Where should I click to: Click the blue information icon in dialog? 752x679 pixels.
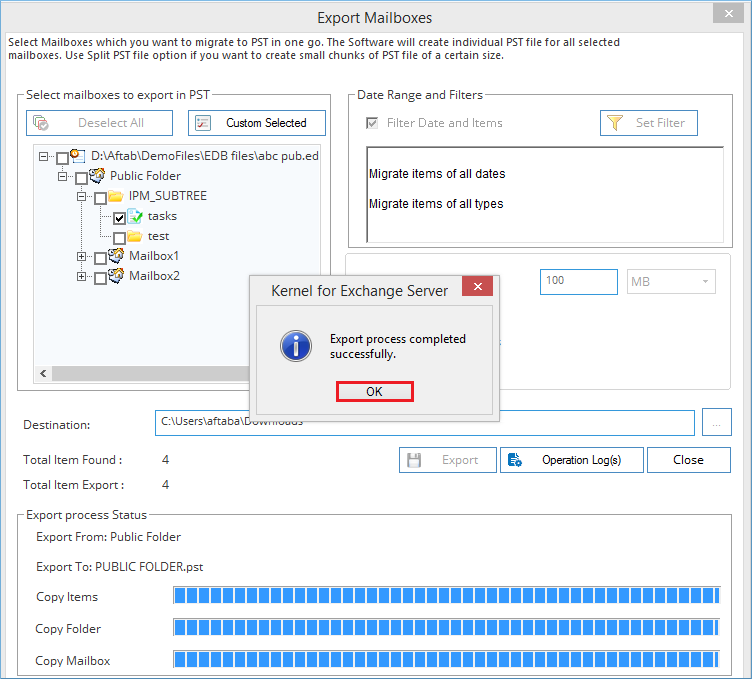(x=296, y=346)
